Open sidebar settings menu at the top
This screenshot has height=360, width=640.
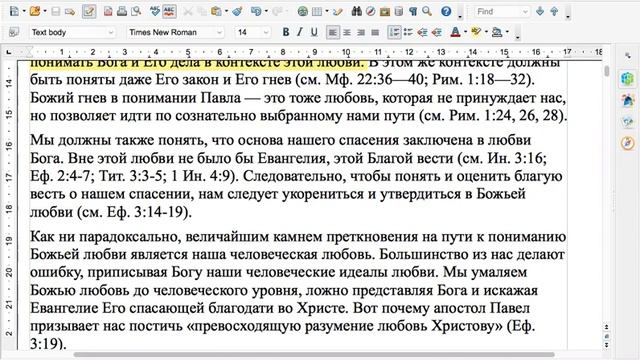coord(628,56)
